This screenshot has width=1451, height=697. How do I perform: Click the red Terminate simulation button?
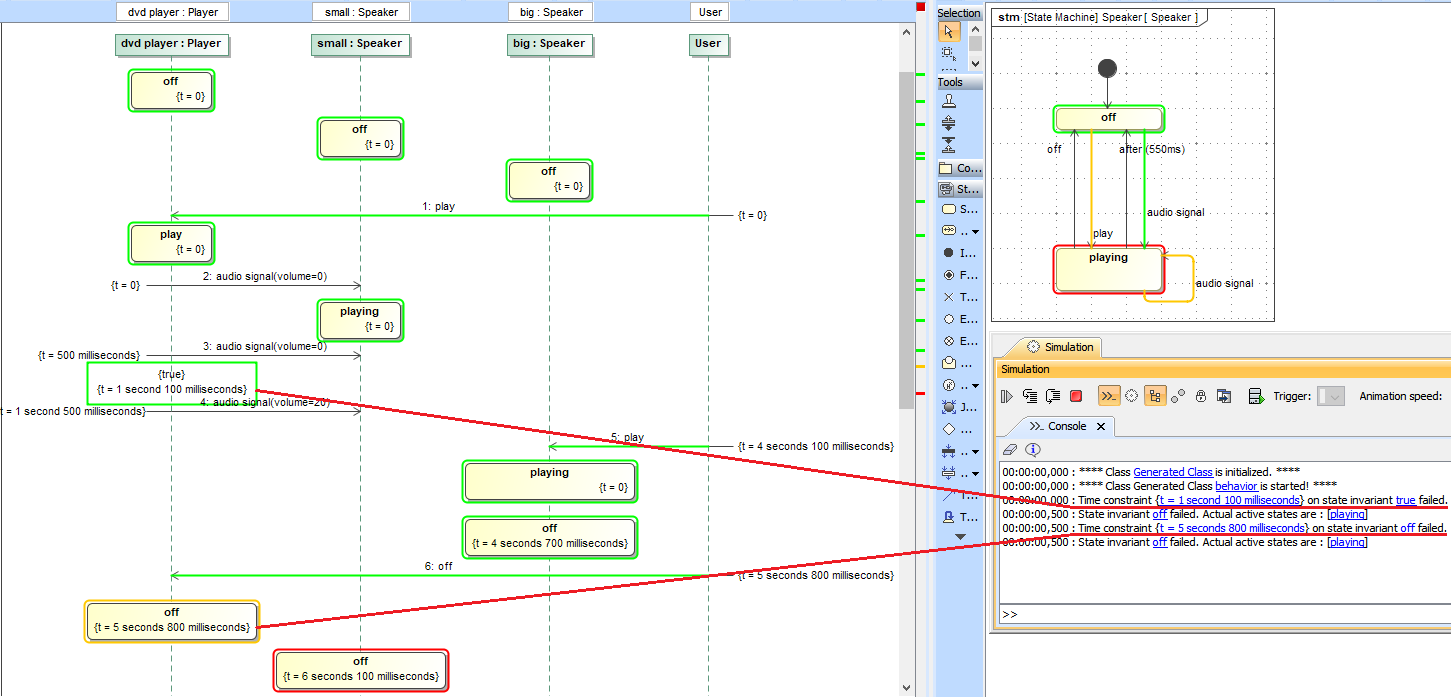click(x=1076, y=396)
